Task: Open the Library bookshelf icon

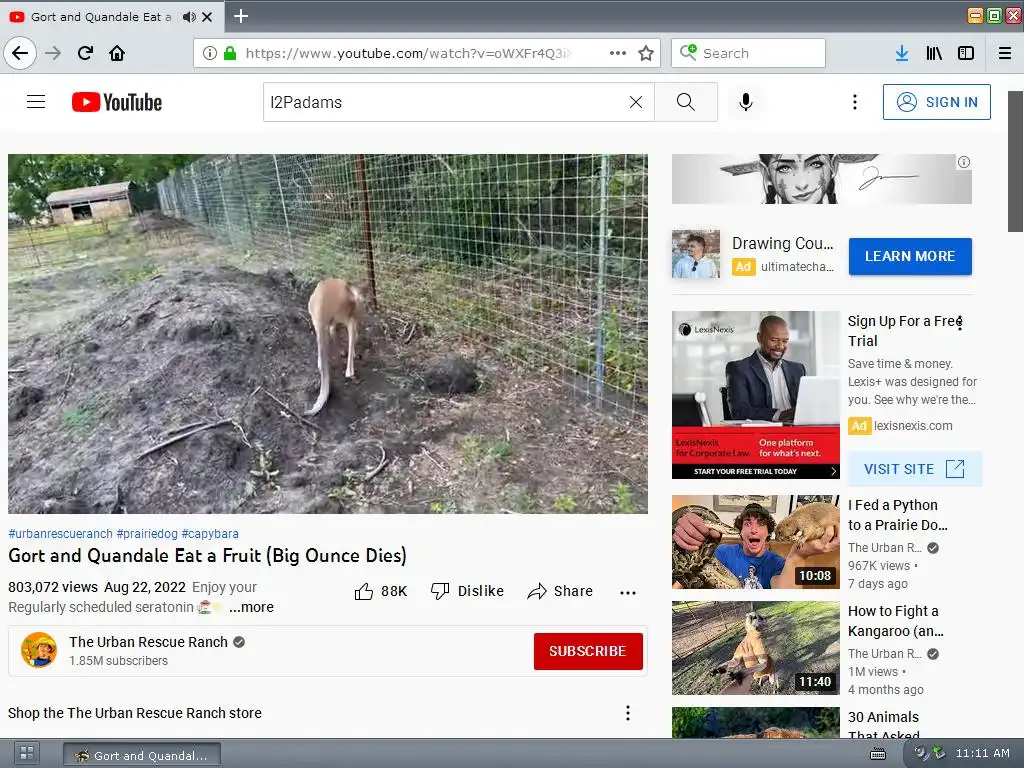Action: pos(935,53)
